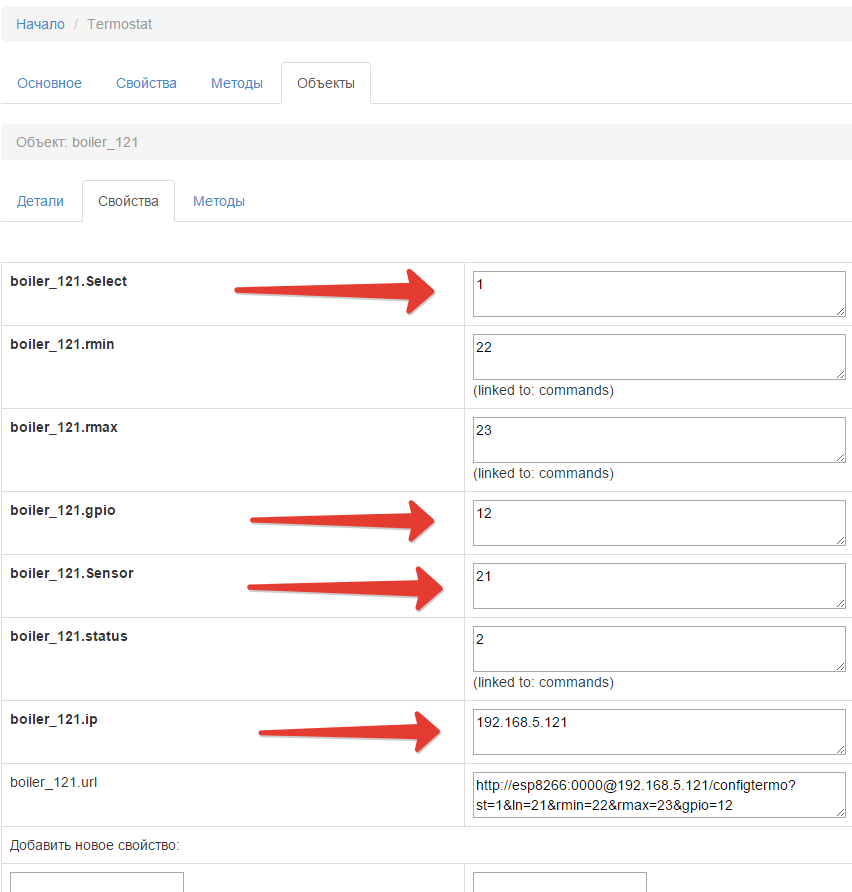Click the boiler_121.rmax label
Screen dimensions: 852x892
(x=64, y=427)
